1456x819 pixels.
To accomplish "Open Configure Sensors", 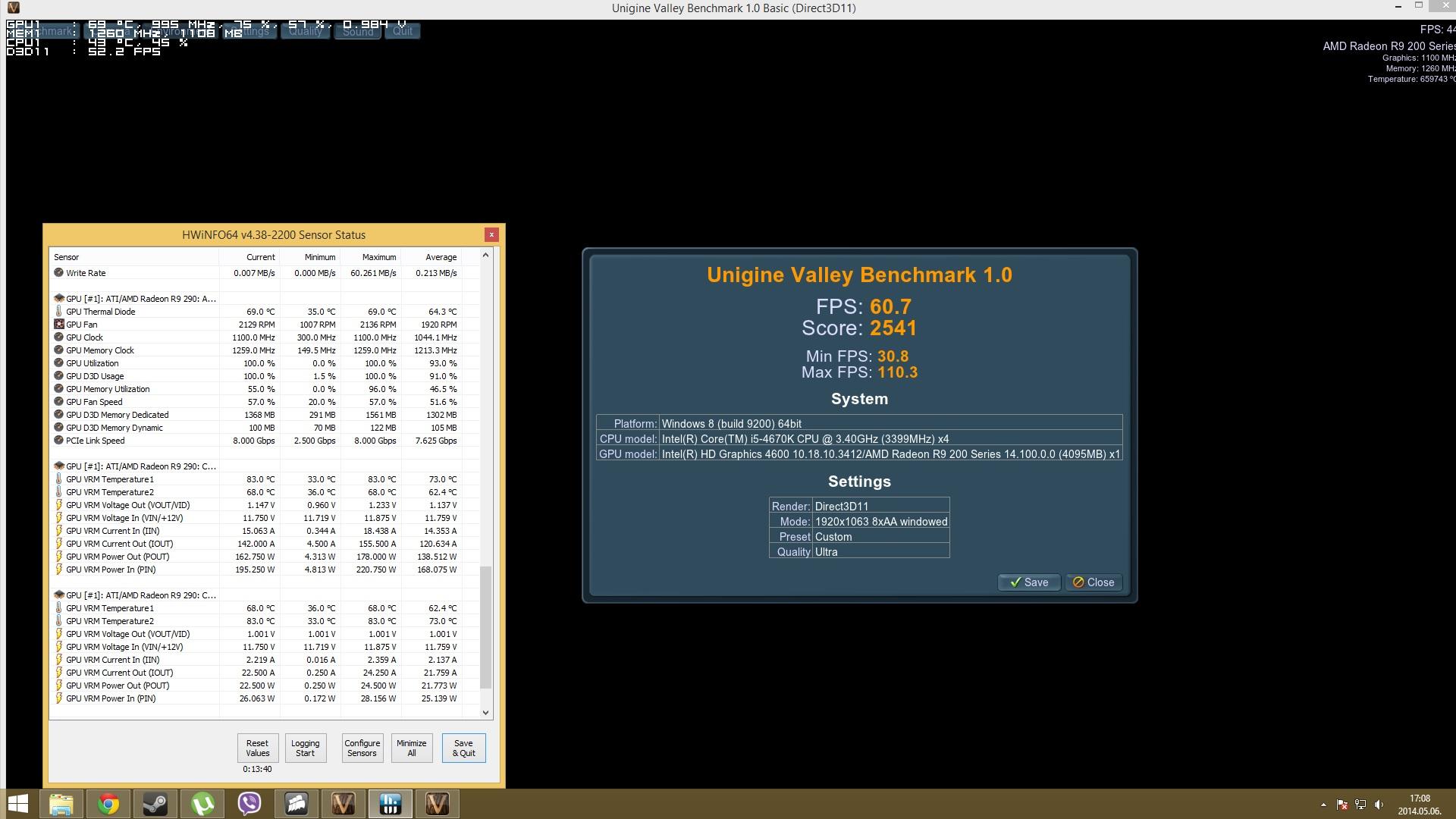I will click(362, 748).
